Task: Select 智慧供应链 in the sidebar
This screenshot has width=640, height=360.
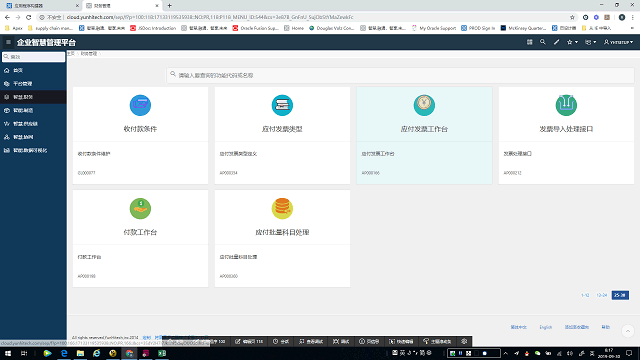Action: [33, 124]
